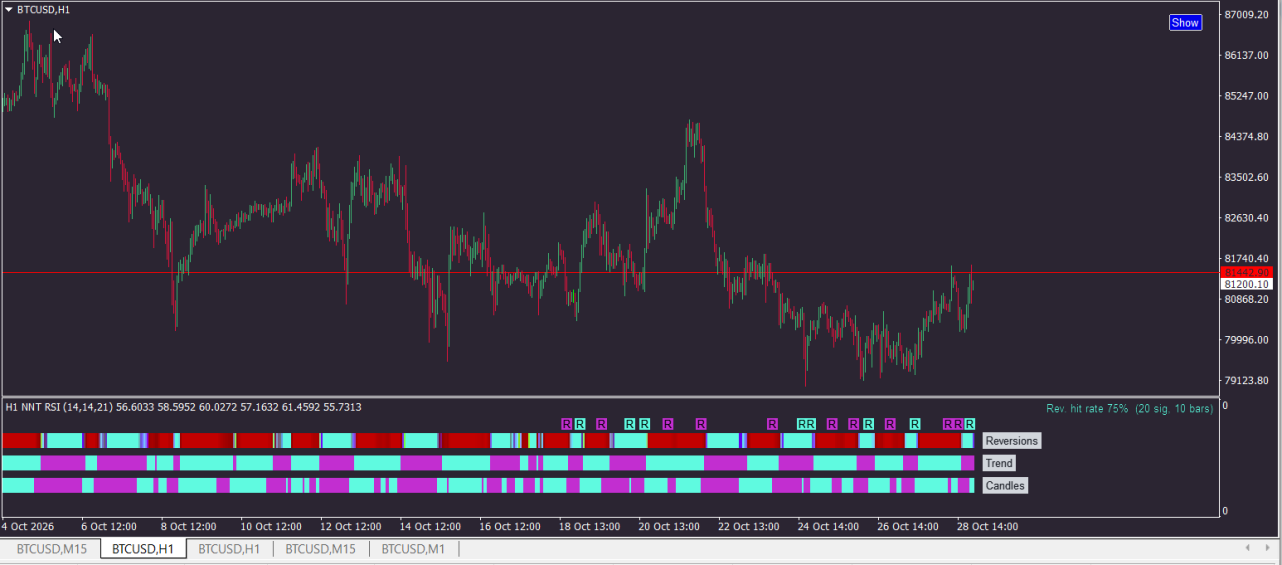Click the 18 Oct 13:00 time label
Viewport: 1282px width, 565px height.
pyautogui.click(x=589, y=526)
